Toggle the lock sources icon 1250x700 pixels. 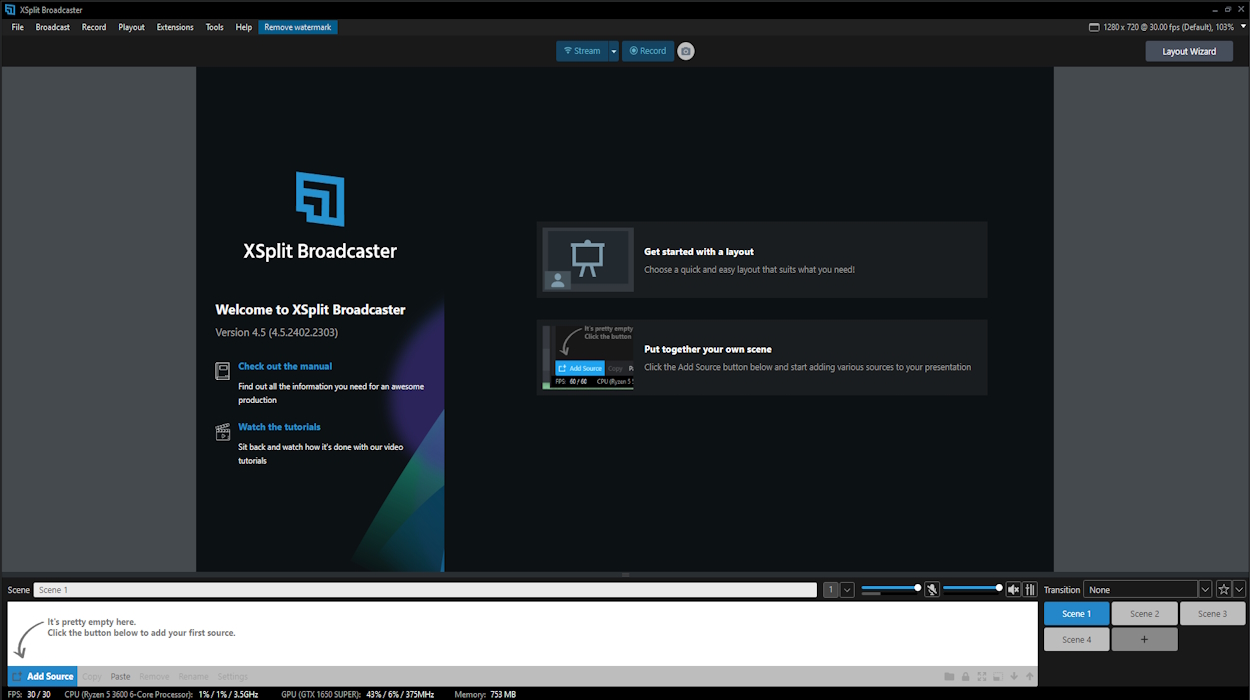click(965, 676)
